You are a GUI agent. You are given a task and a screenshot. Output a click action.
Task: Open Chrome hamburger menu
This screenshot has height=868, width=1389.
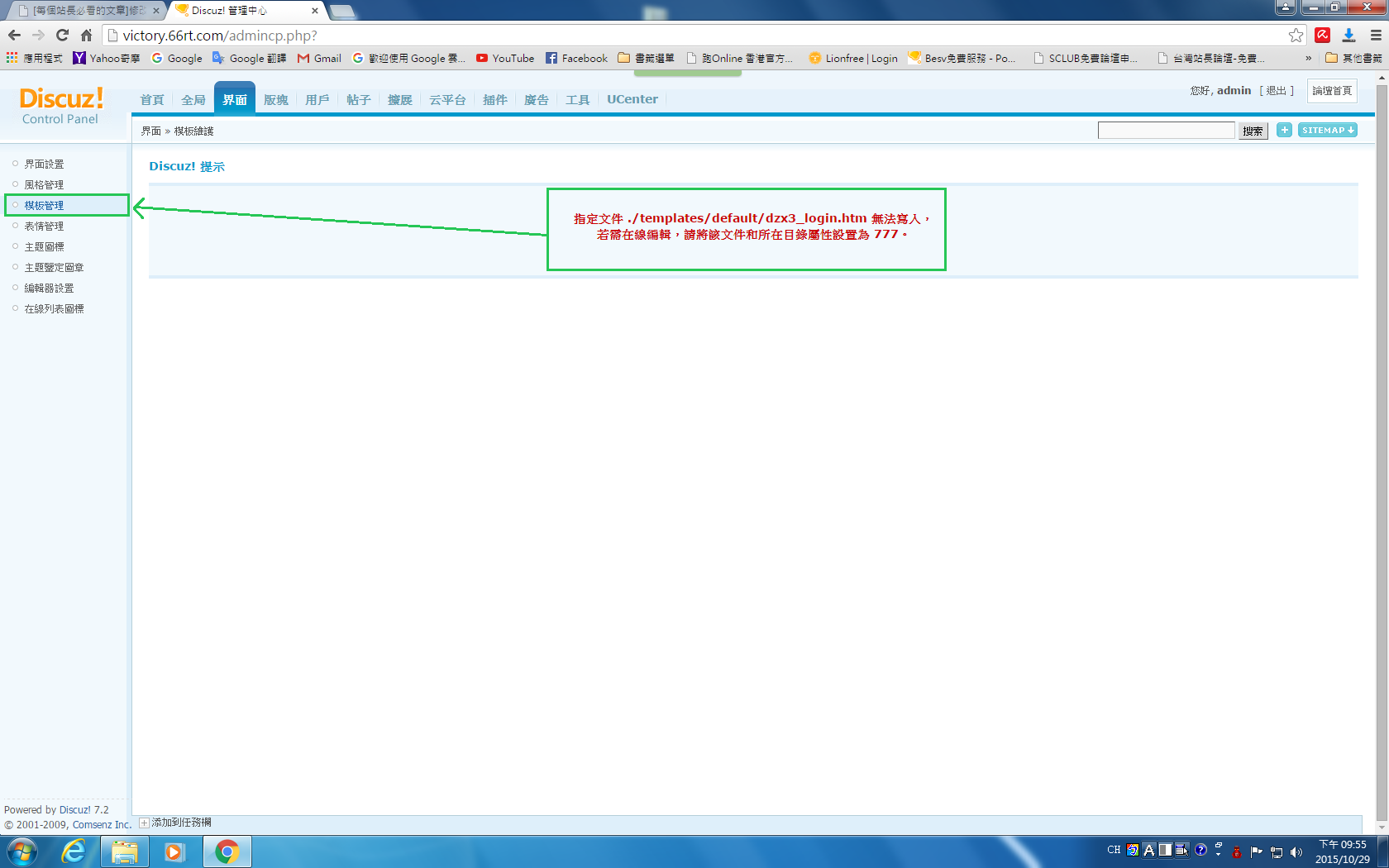[x=1376, y=35]
